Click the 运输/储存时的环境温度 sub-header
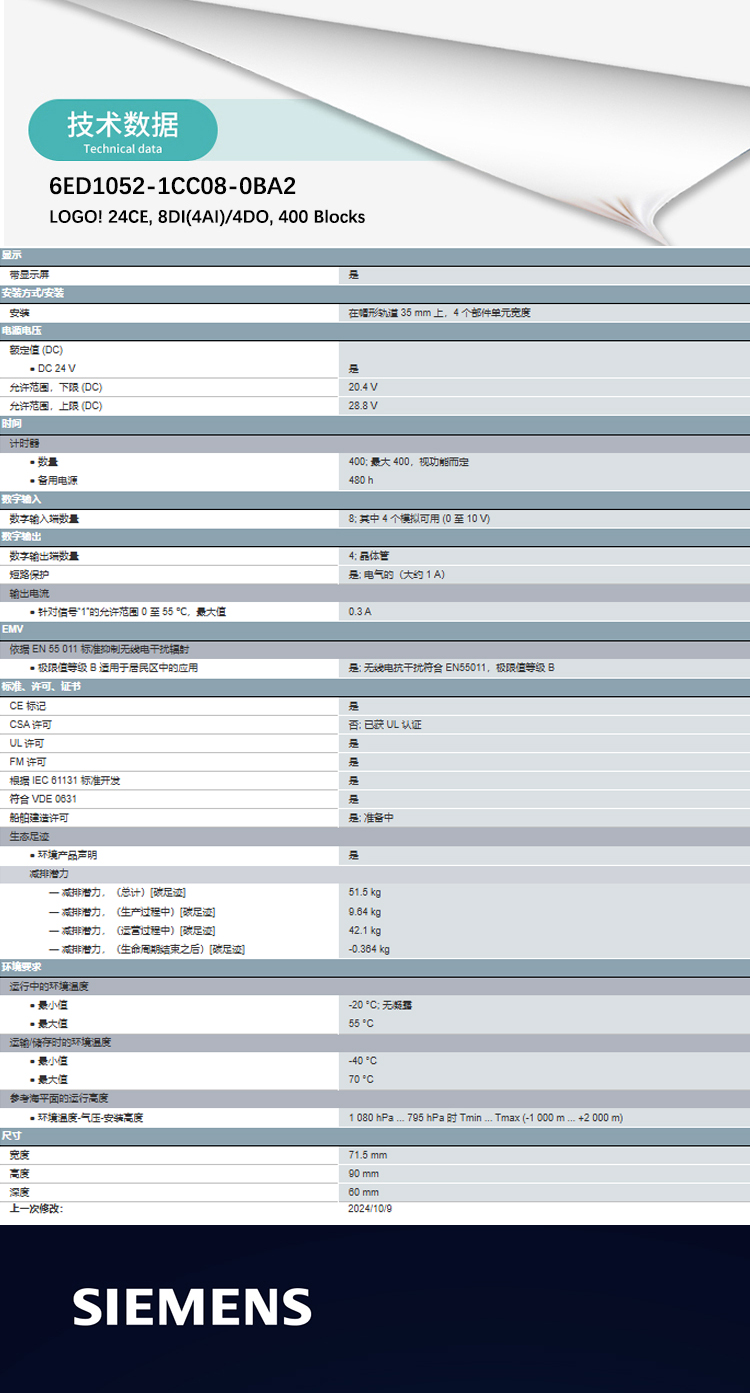The height and width of the screenshot is (1393, 750). pos(375,1042)
